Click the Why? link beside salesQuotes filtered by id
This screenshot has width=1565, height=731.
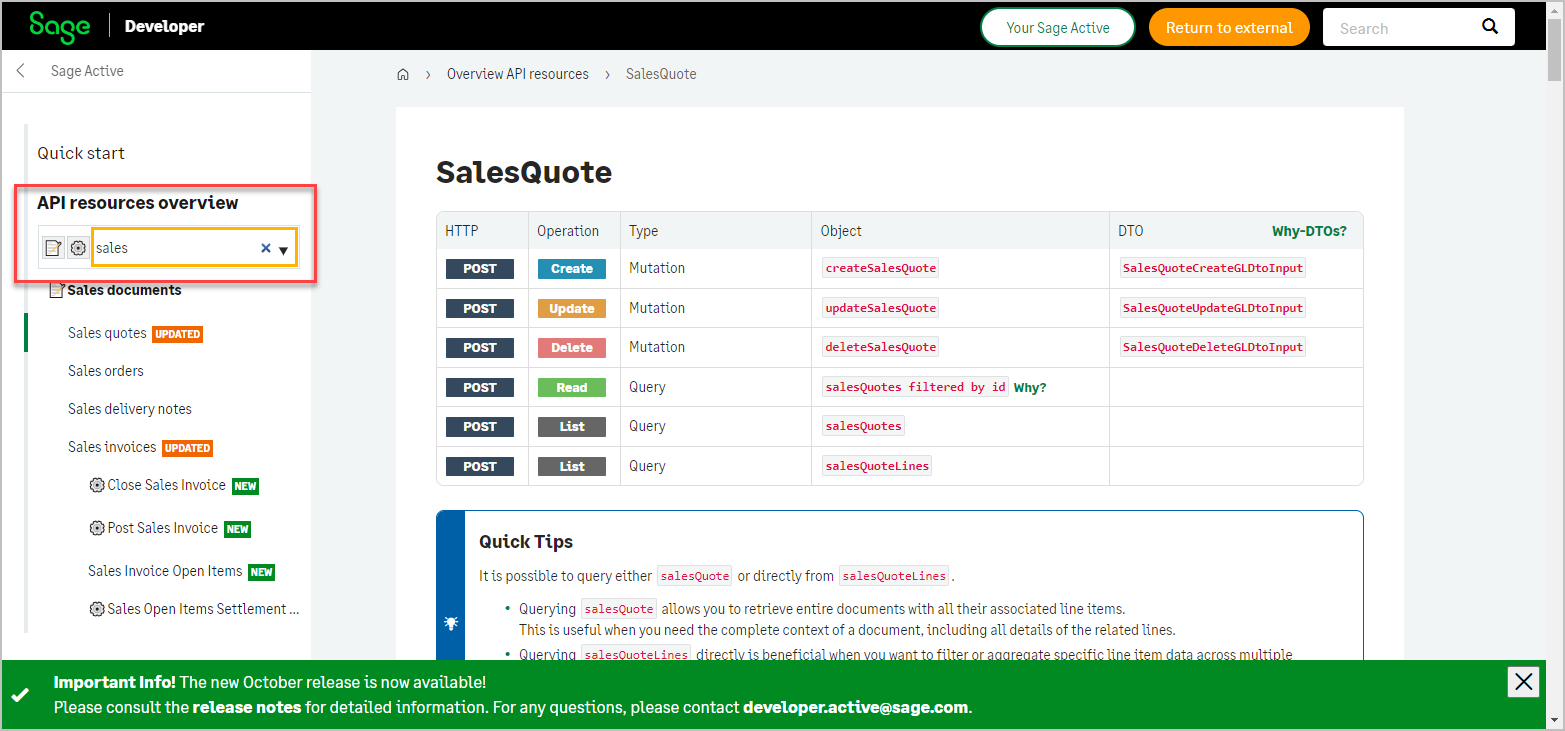[1030, 387]
